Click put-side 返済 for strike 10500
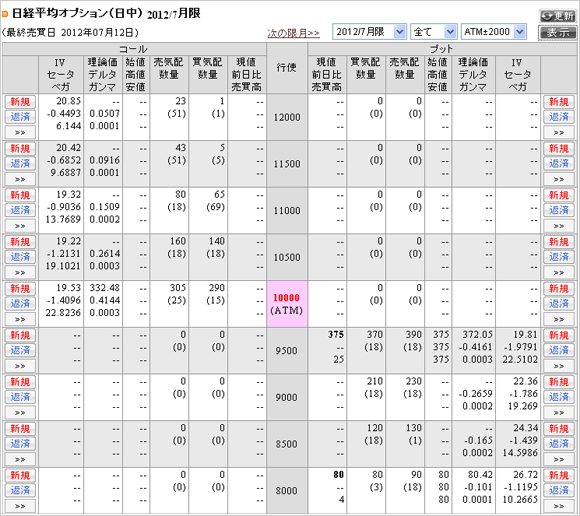The width and height of the screenshot is (580, 516). 559,257
